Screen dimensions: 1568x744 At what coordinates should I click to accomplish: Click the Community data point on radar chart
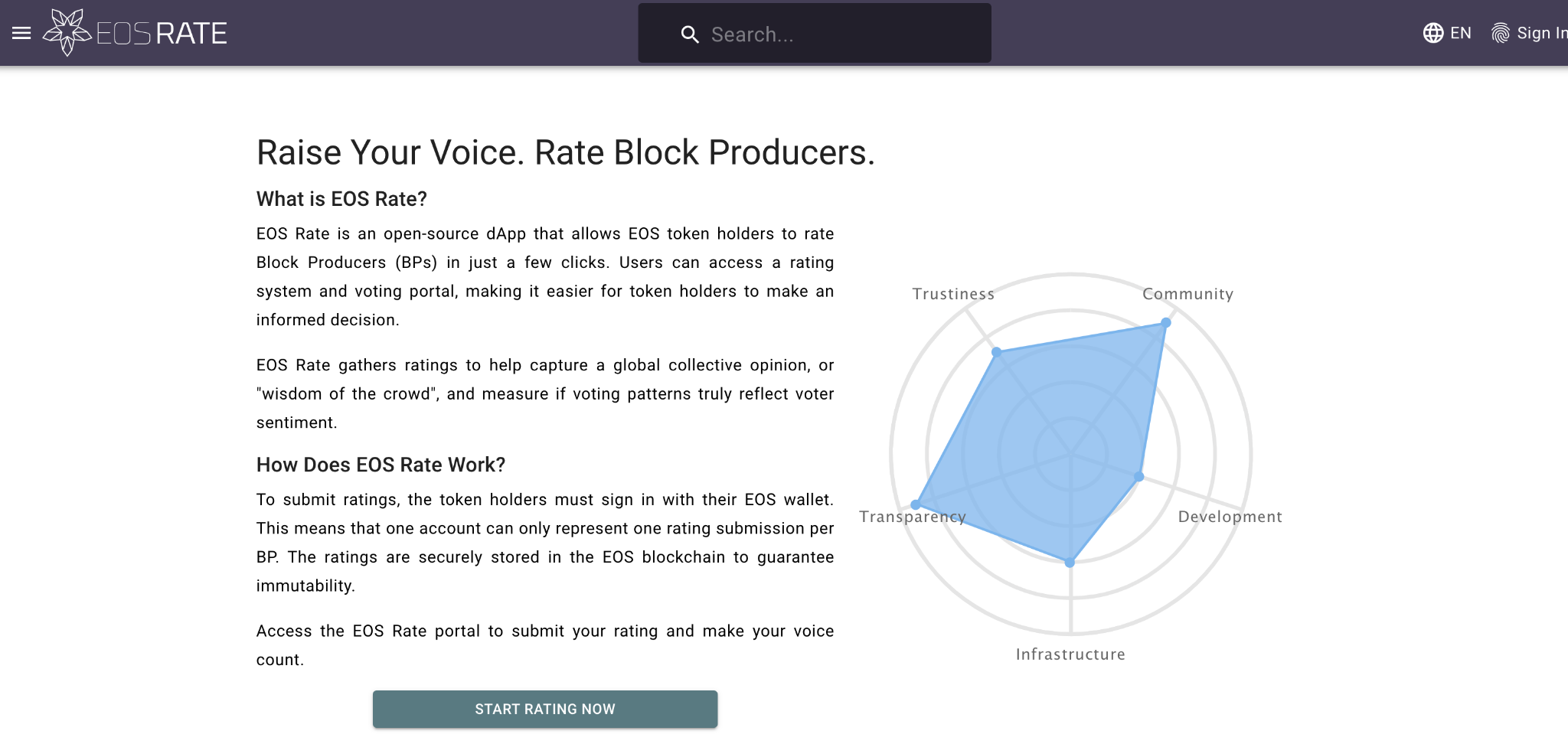tap(1166, 322)
